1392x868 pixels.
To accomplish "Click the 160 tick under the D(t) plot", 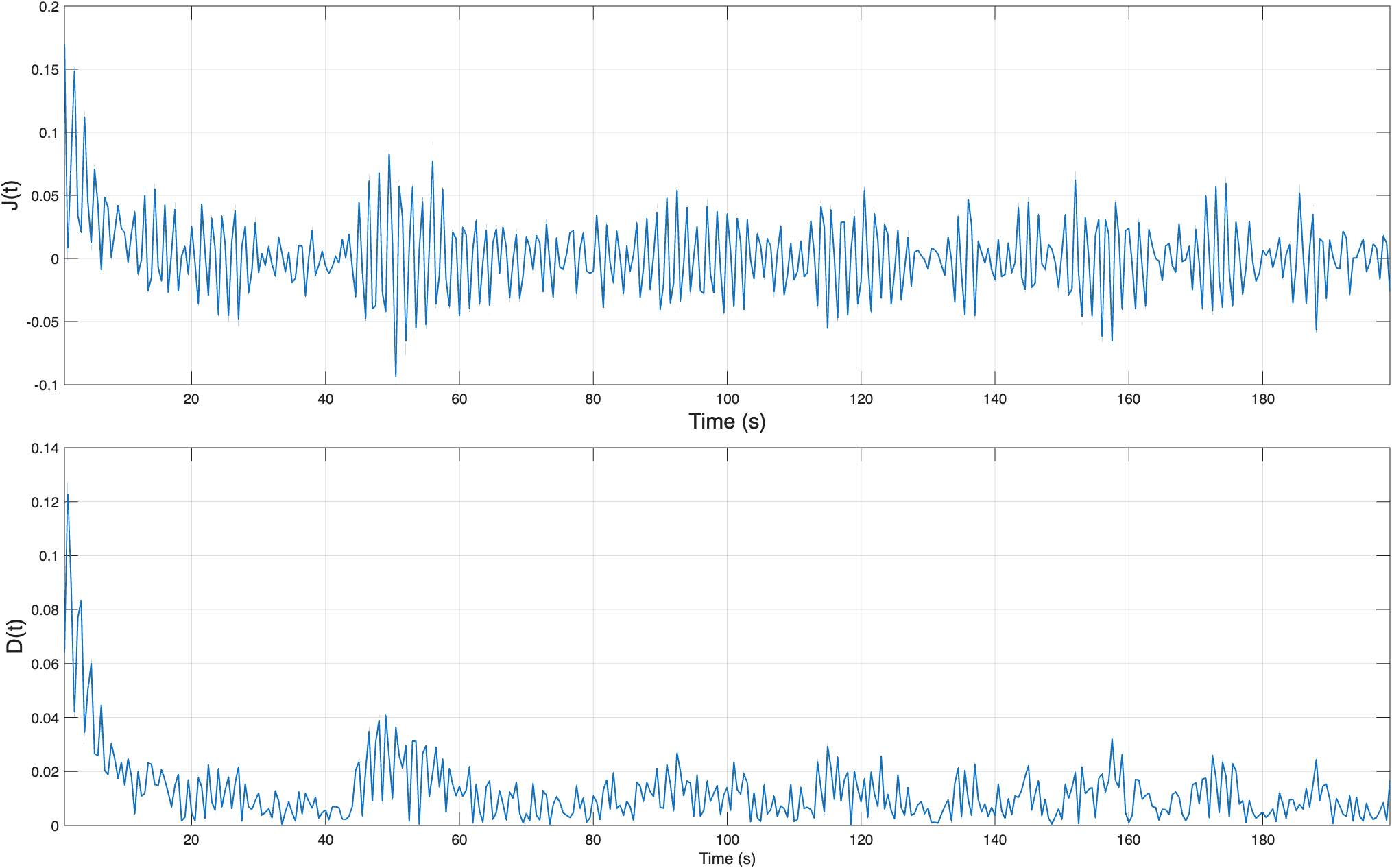I will pos(1128,840).
